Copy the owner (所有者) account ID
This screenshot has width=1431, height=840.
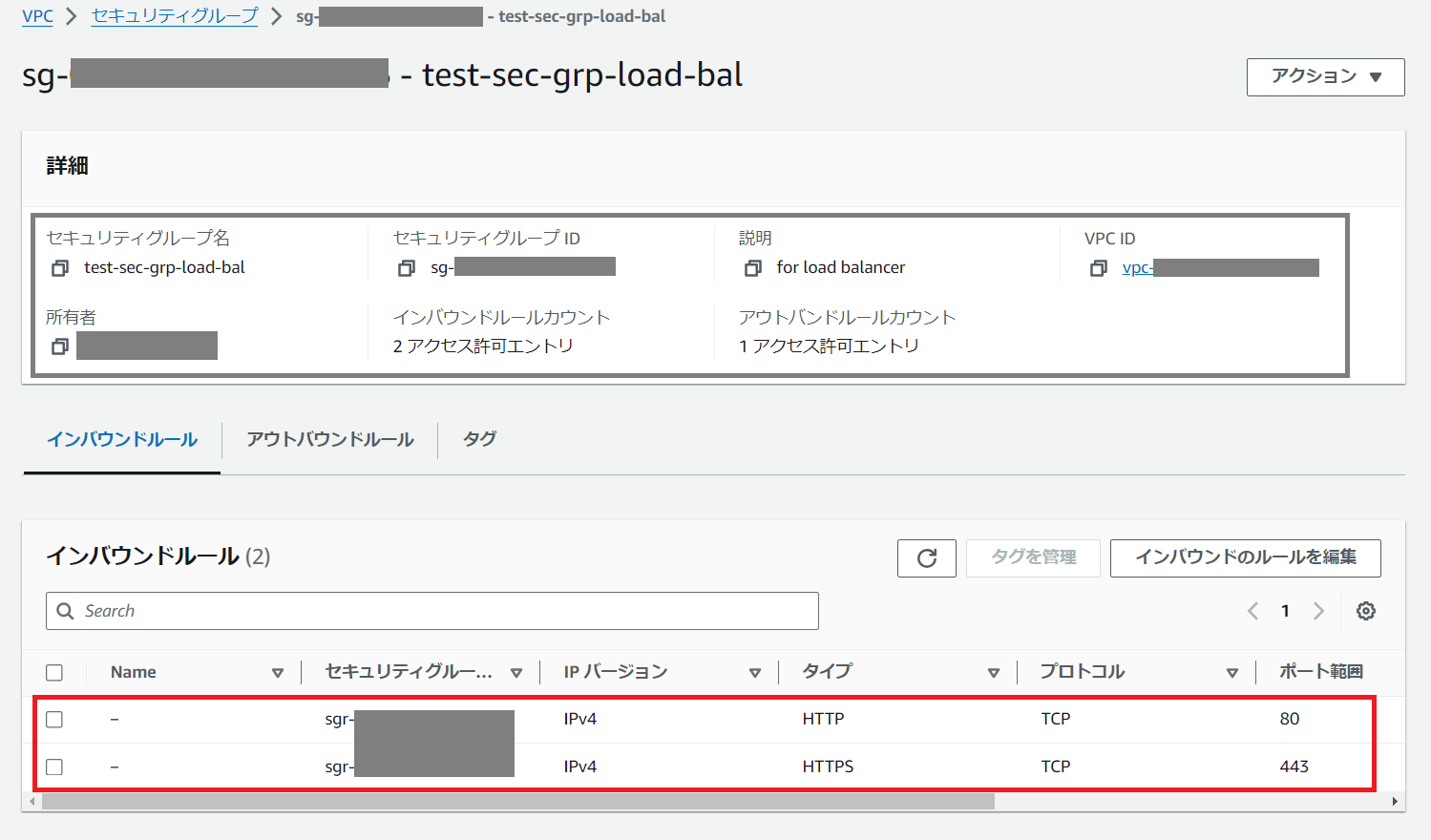[60, 346]
